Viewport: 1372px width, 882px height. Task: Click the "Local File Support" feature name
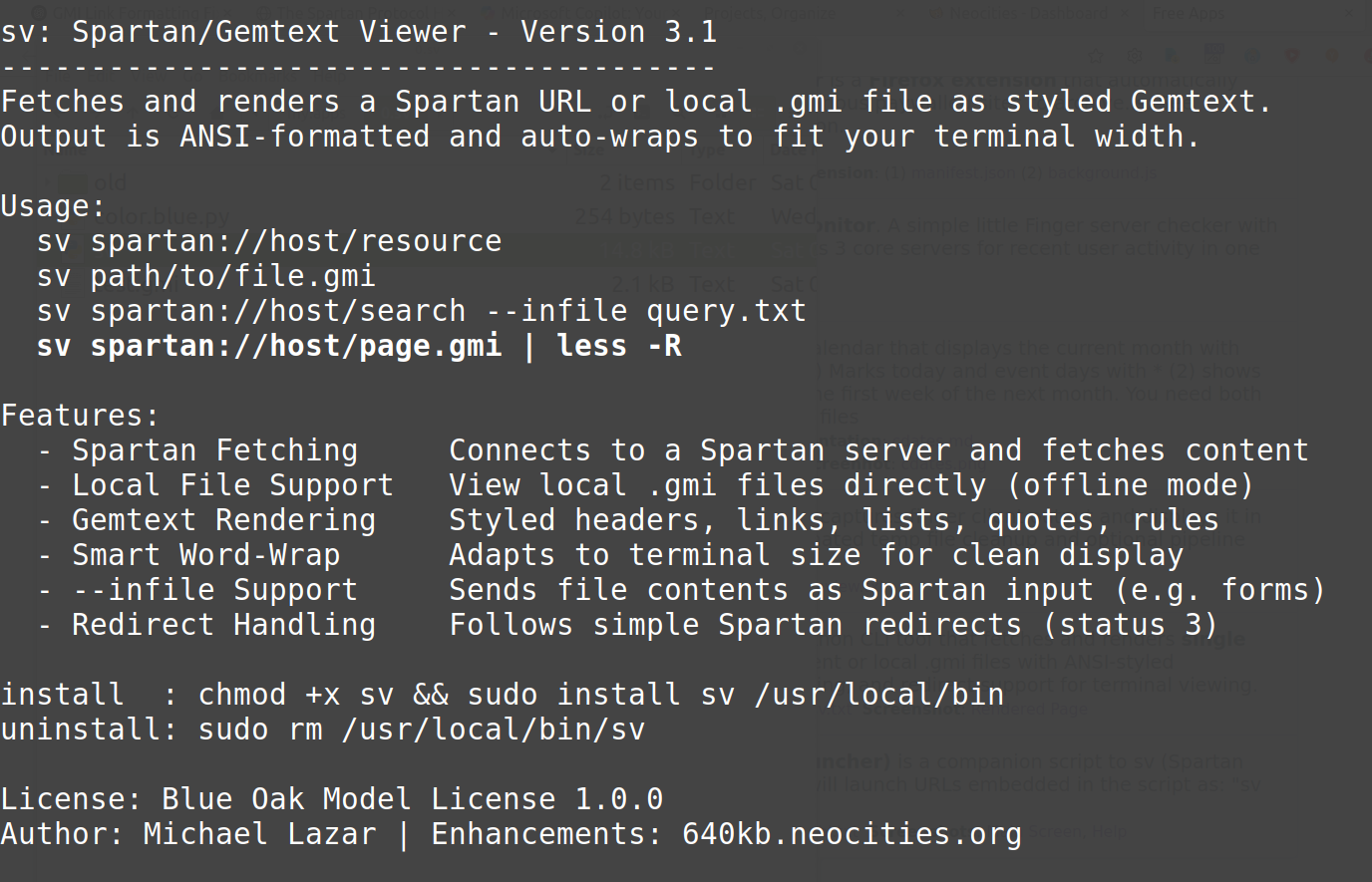(232, 485)
